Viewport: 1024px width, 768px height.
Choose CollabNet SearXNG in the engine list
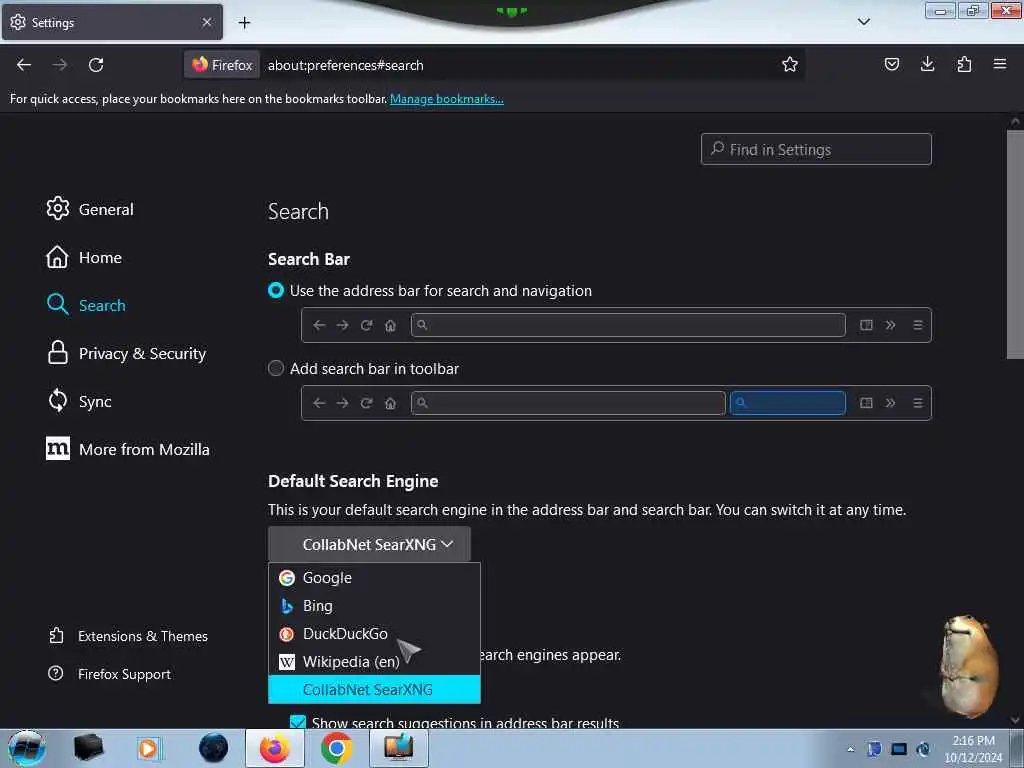click(x=374, y=690)
